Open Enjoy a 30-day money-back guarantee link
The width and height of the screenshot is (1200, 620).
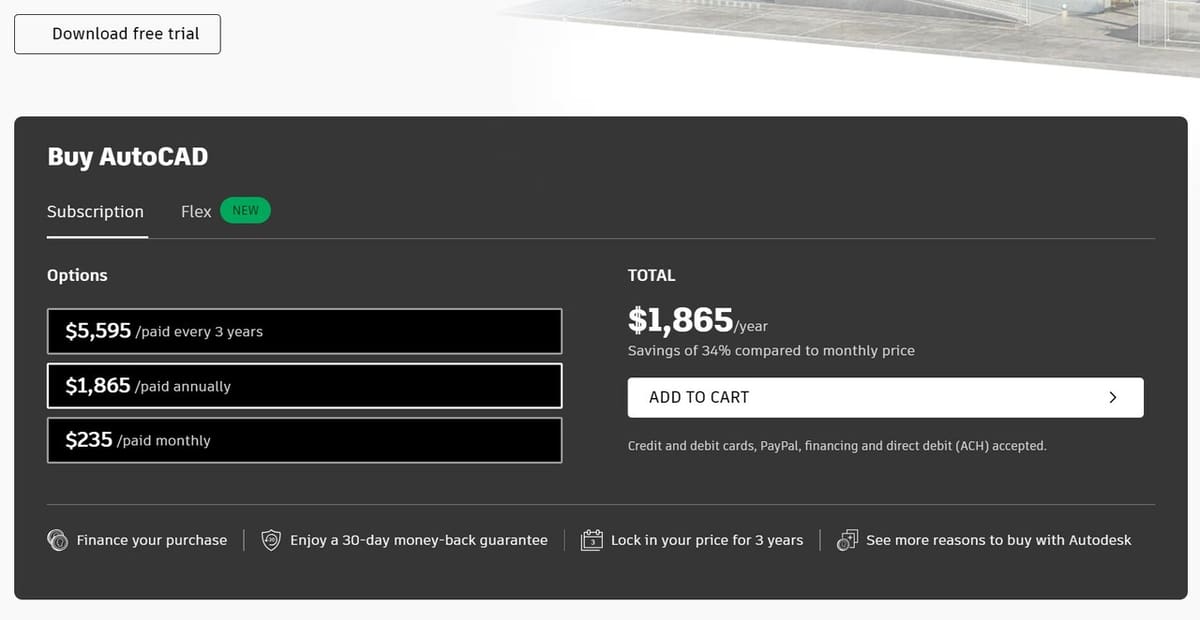419,540
